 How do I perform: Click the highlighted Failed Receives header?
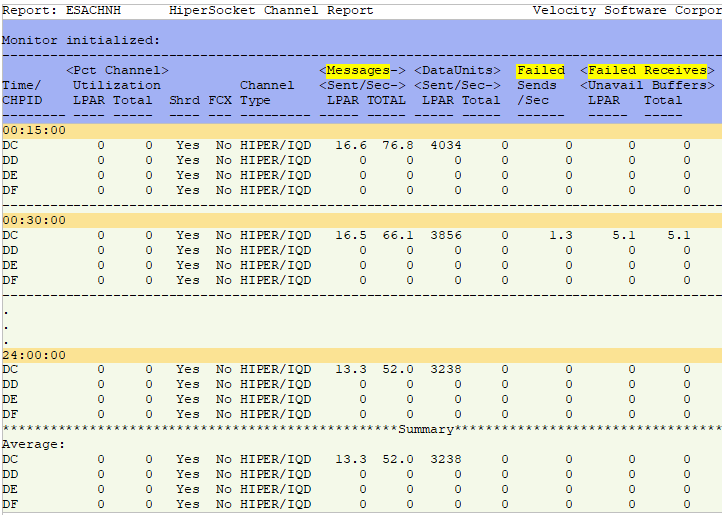point(647,70)
